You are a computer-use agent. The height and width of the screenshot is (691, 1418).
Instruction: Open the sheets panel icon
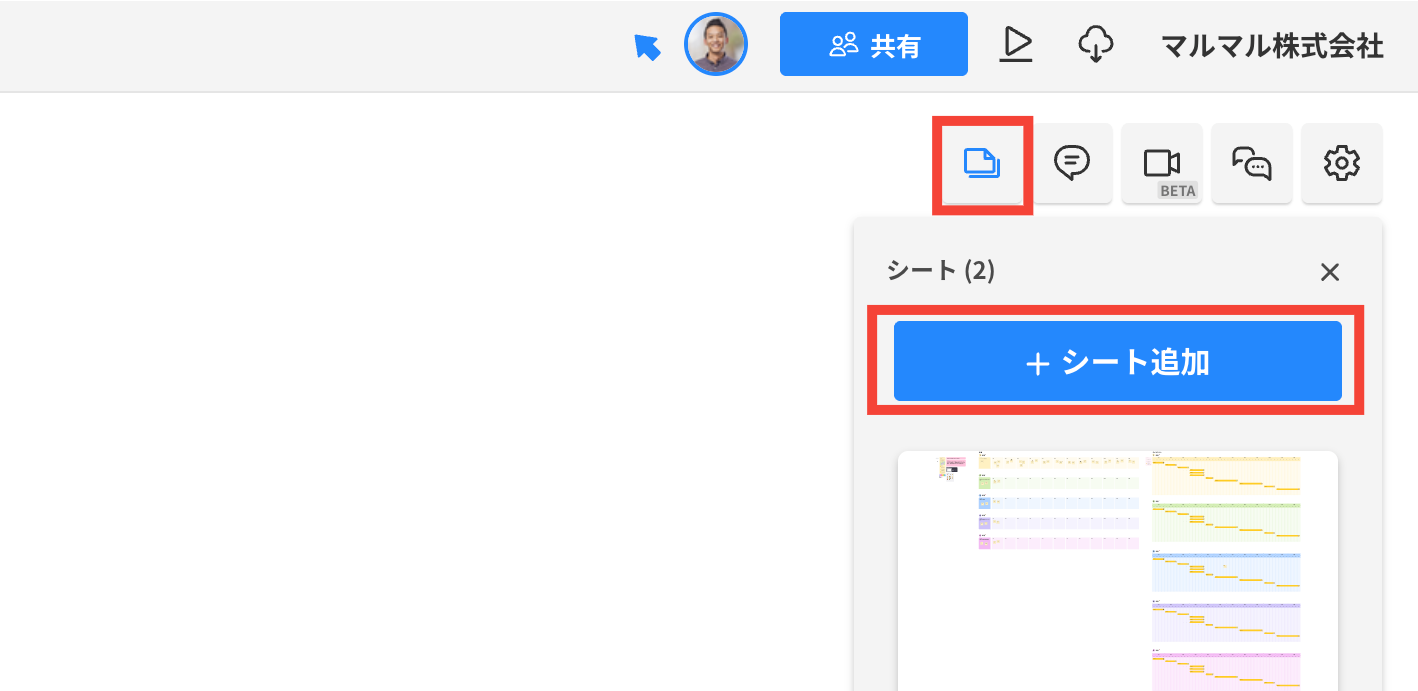pyautogui.click(x=982, y=163)
